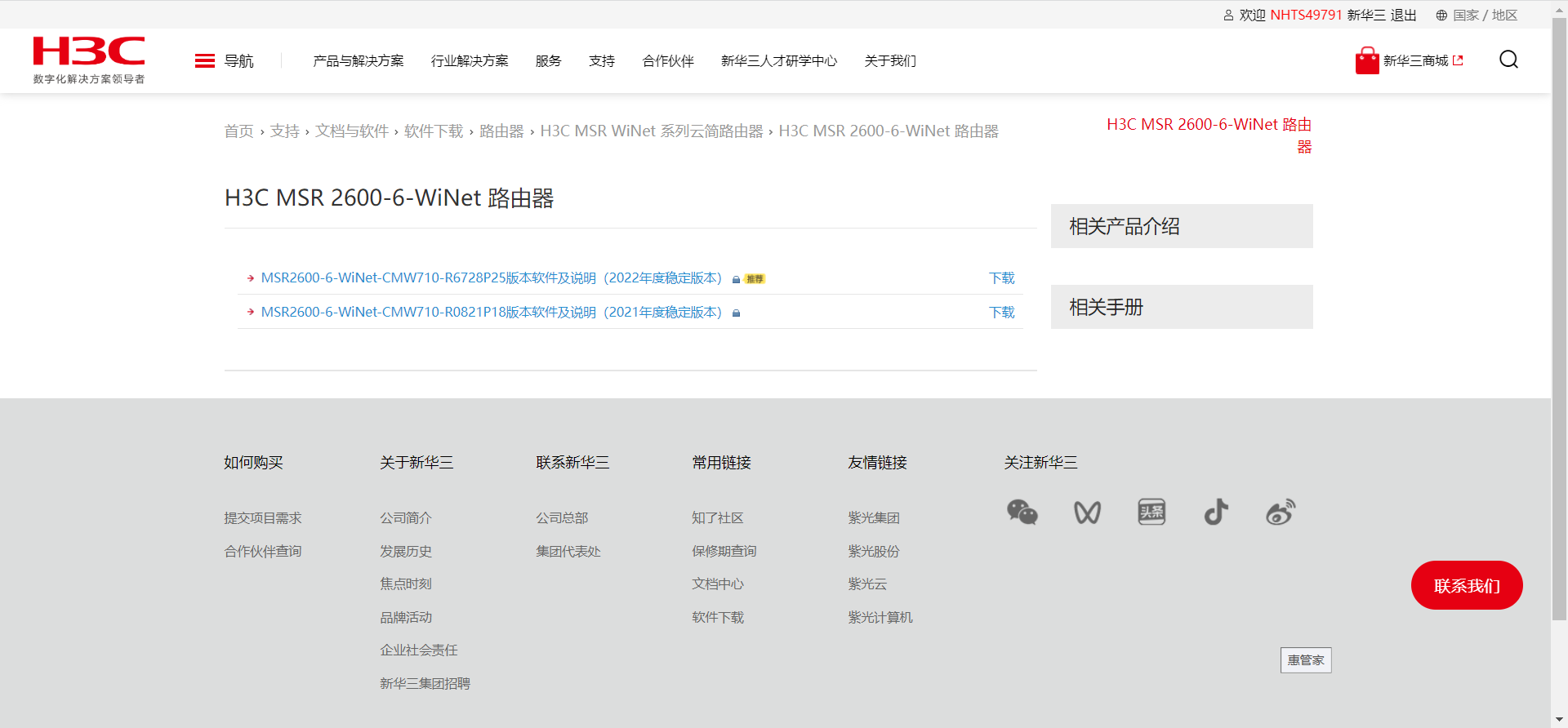Viewport: 1568px width, 728px height.
Task: Open 紫光集团 footer link
Action: [x=874, y=518]
